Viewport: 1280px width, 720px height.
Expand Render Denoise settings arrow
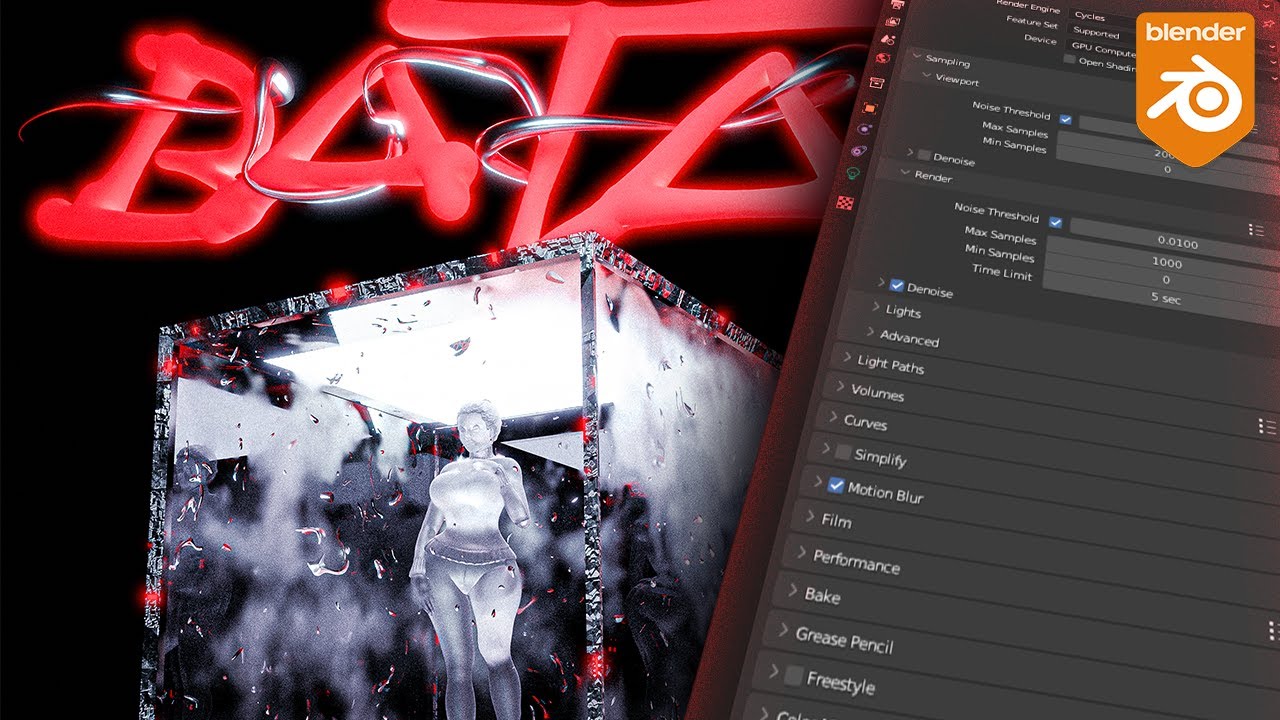[x=881, y=281]
